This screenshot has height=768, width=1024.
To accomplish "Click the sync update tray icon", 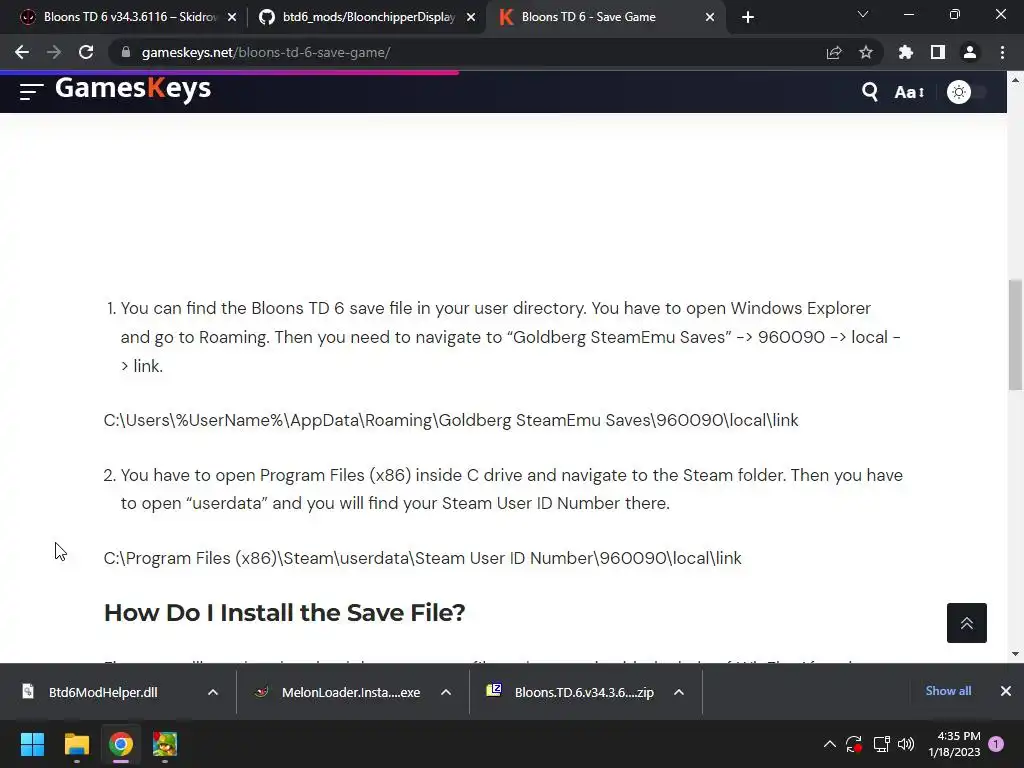I will [854, 744].
